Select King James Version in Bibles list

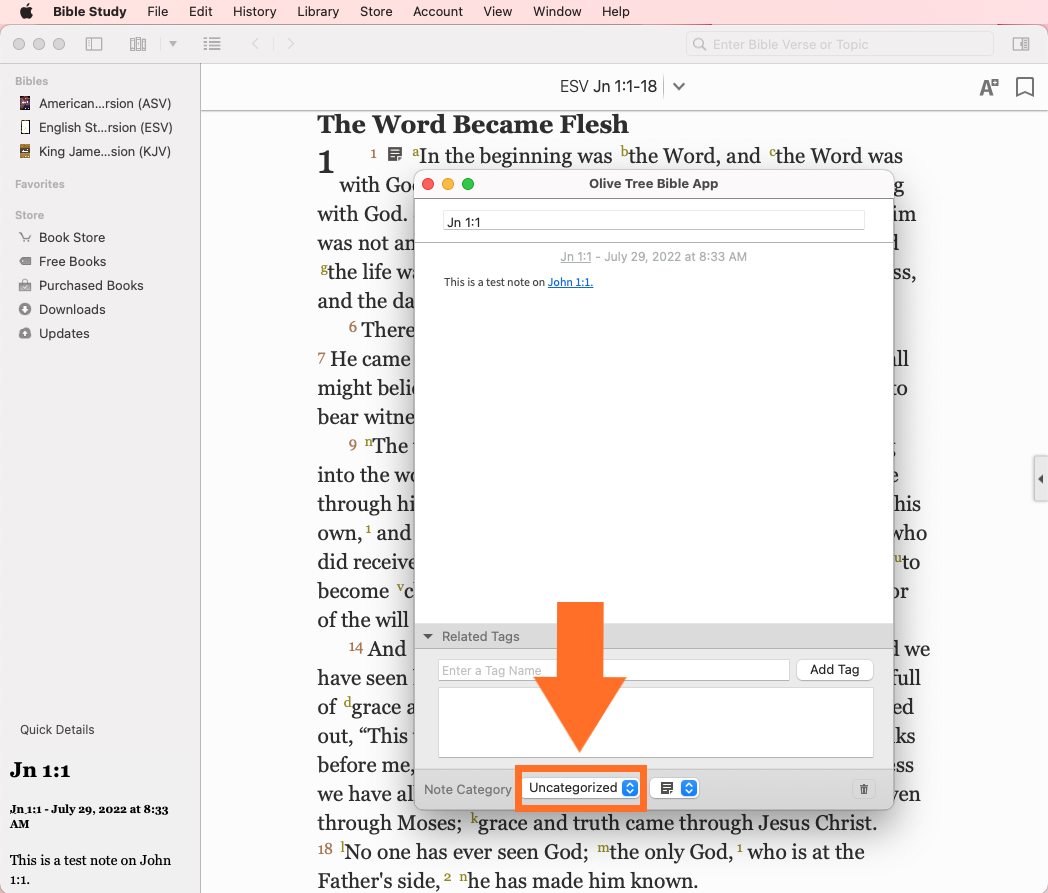tap(104, 151)
